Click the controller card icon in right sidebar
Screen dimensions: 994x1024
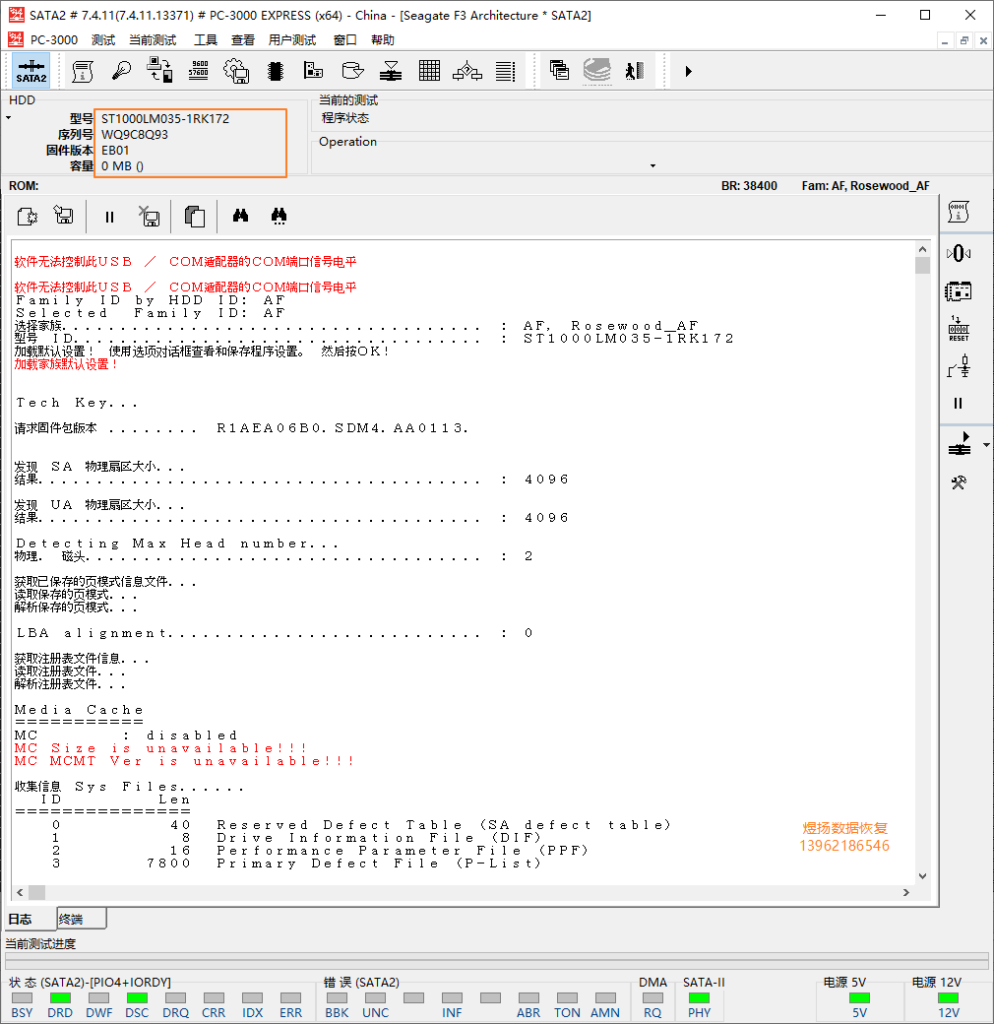point(958,291)
